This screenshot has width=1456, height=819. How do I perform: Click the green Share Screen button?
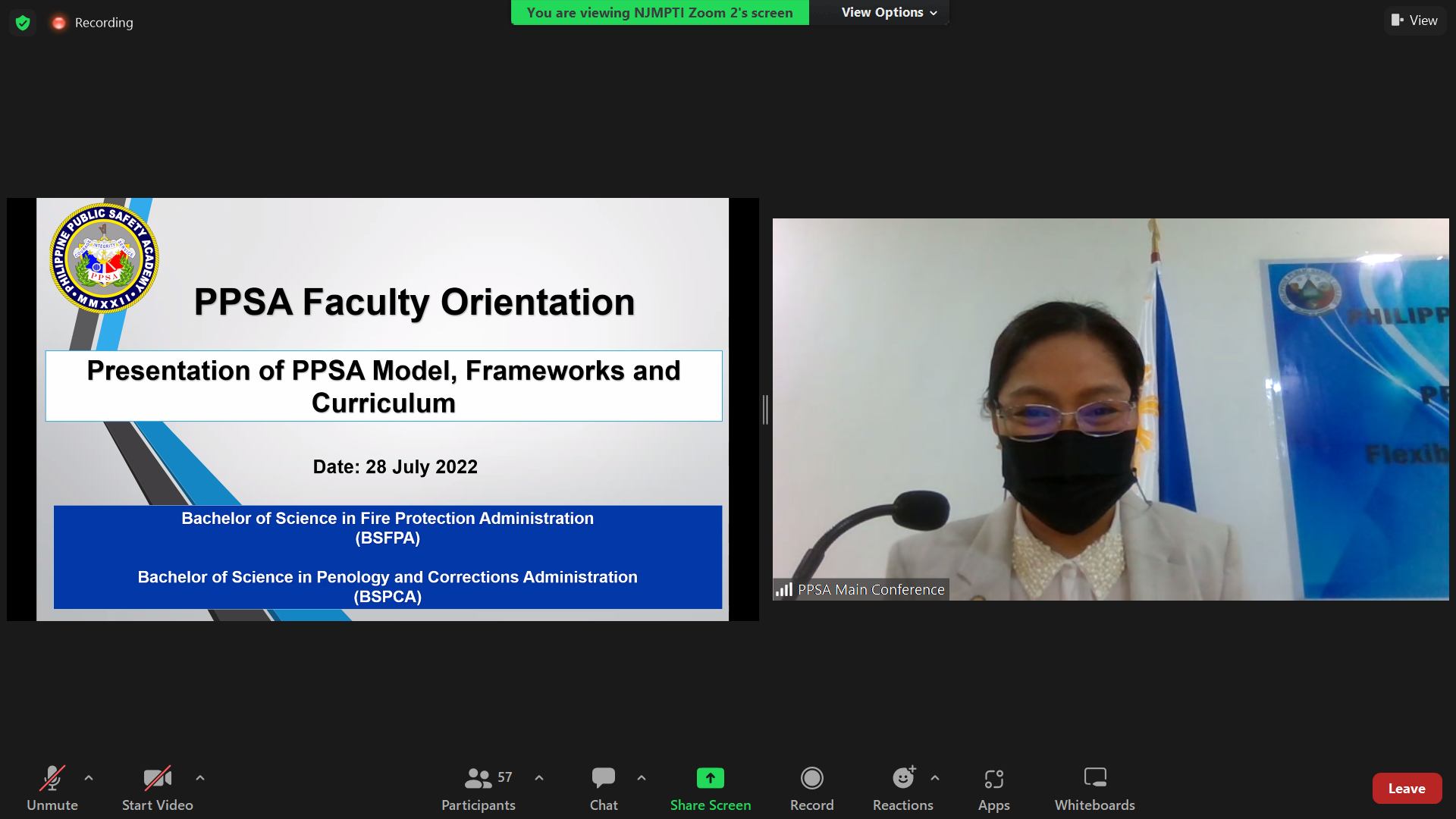coord(711,789)
